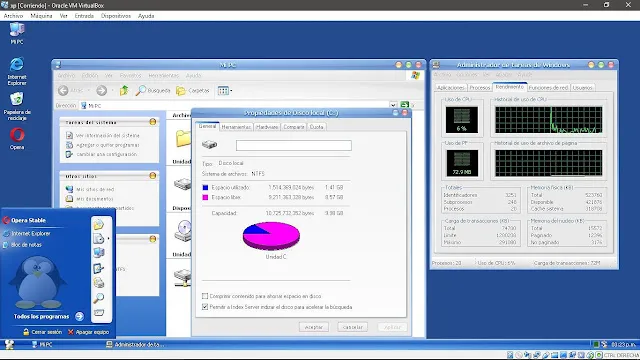Open the Internet Explorer desktop icon
The width and height of the screenshot is (640, 360).
click(x=17, y=71)
